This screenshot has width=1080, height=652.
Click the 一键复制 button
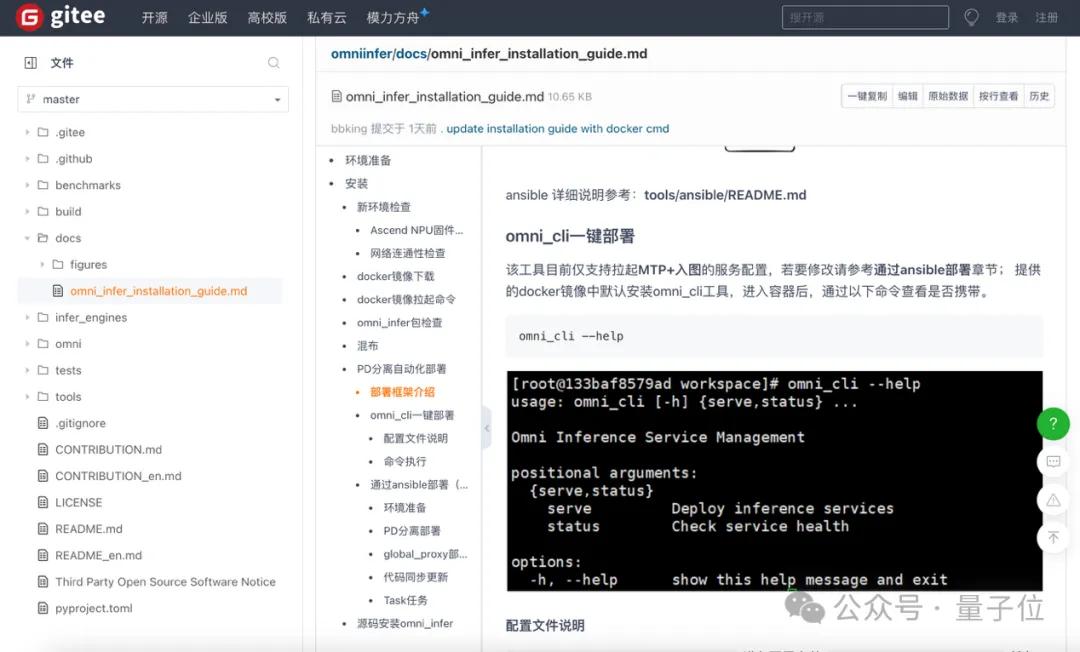click(x=866, y=97)
